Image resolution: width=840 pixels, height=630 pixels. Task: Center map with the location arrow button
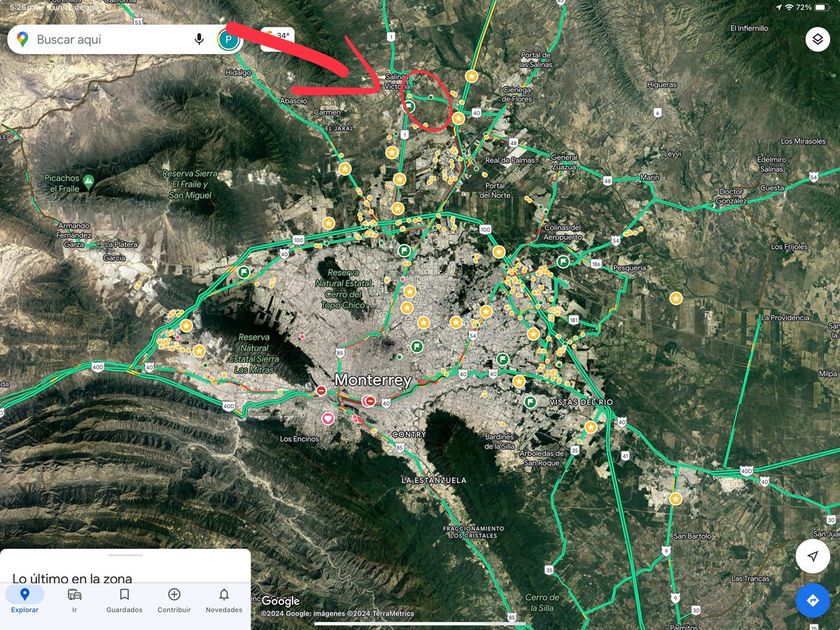(812, 556)
